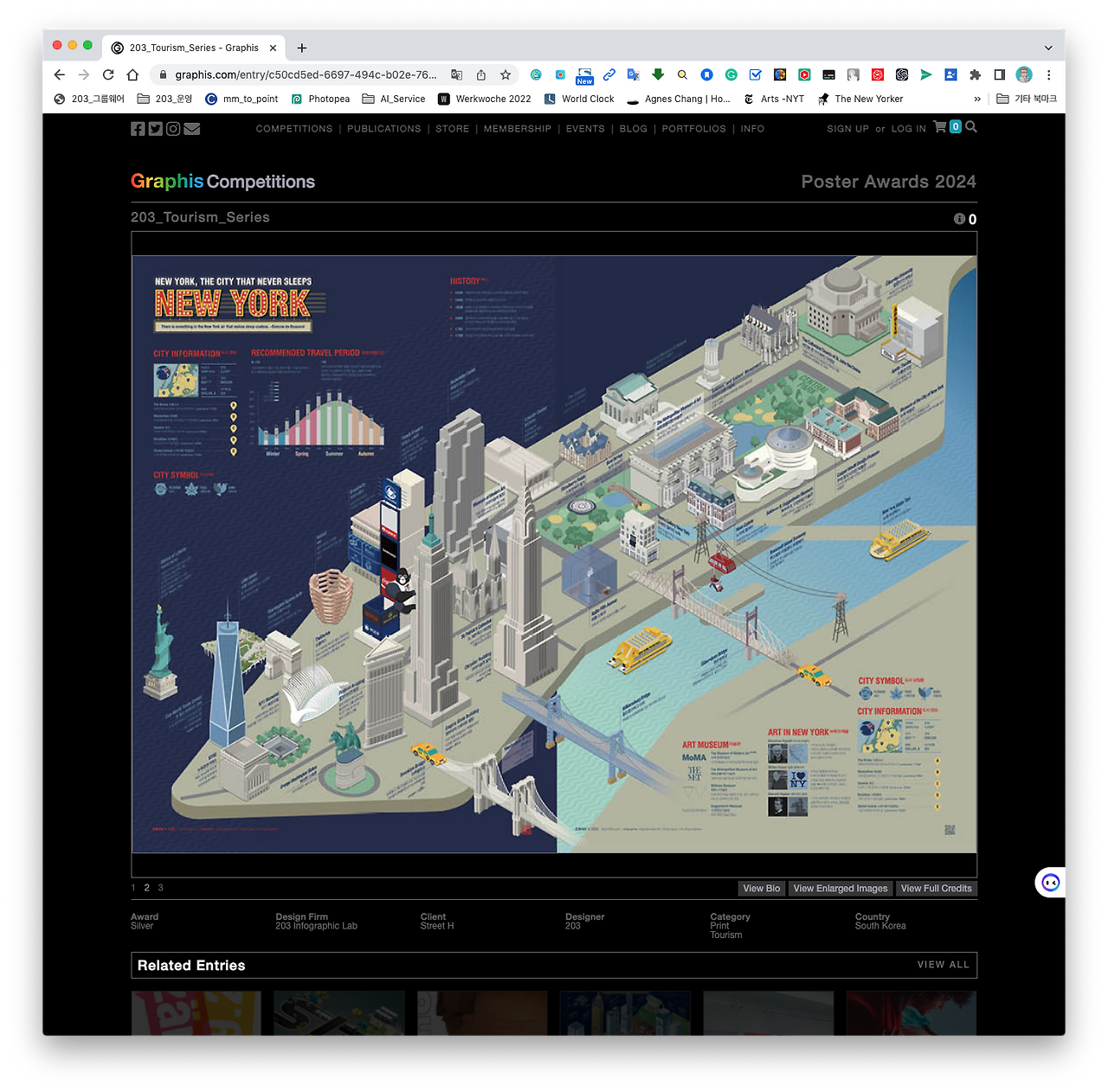Open the Chrome three-dot menu
Viewport: 1108px width, 1092px height.
[1048, 74]
